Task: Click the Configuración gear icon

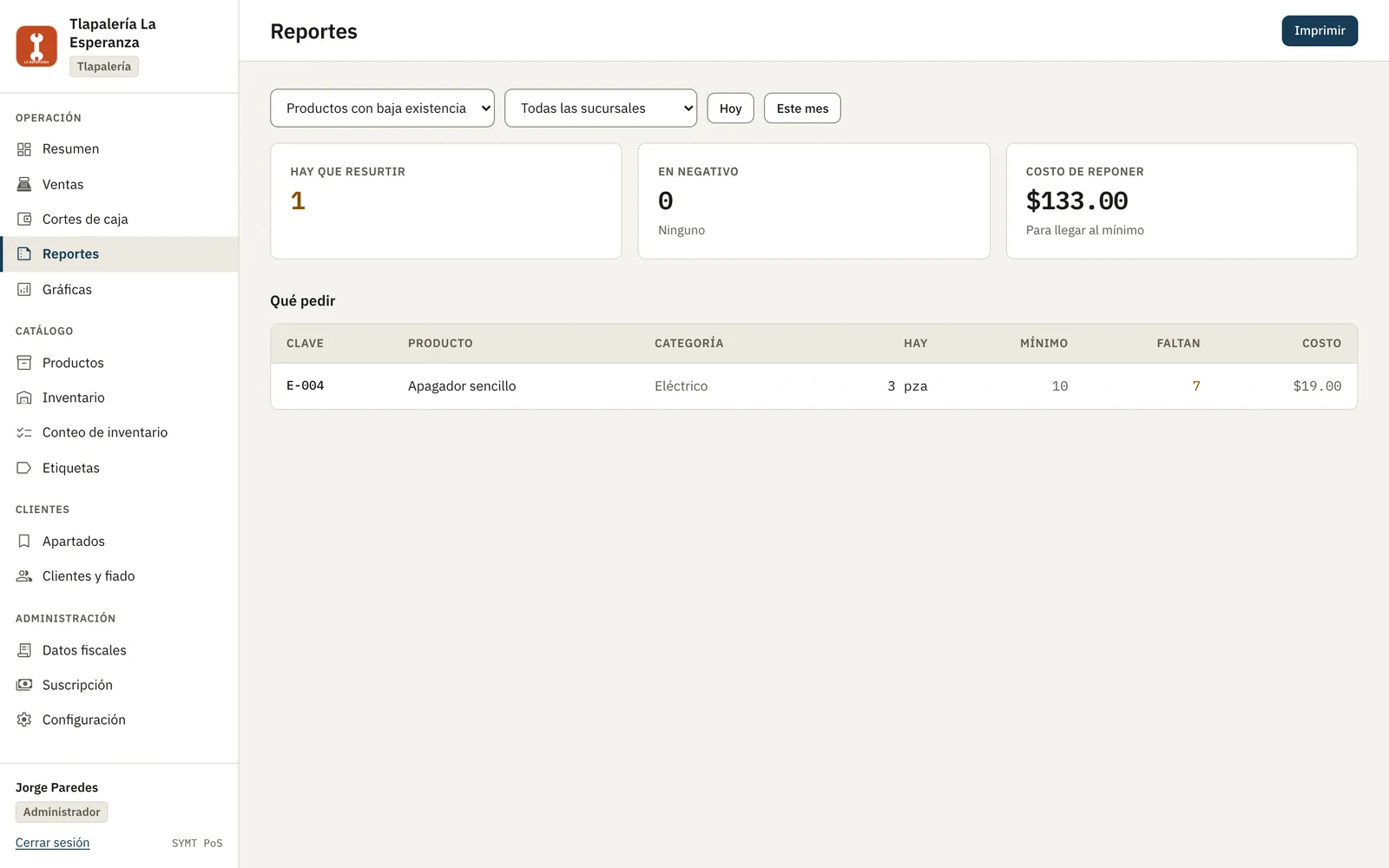Action: tap(24, 720)
